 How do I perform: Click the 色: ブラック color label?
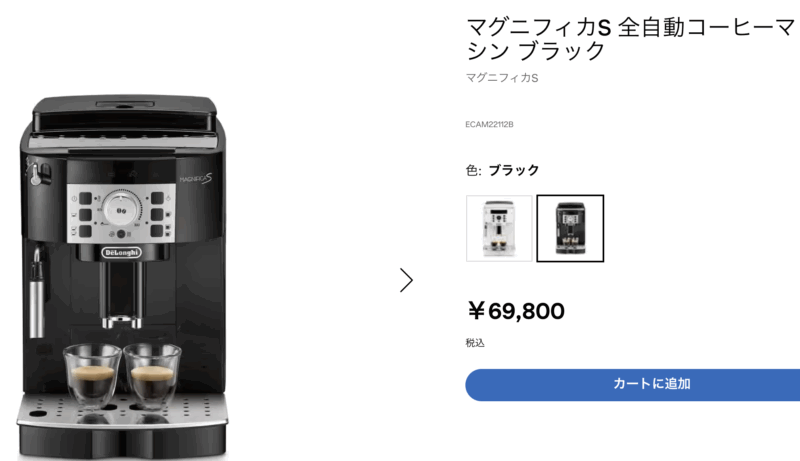(x=503, y=170)
